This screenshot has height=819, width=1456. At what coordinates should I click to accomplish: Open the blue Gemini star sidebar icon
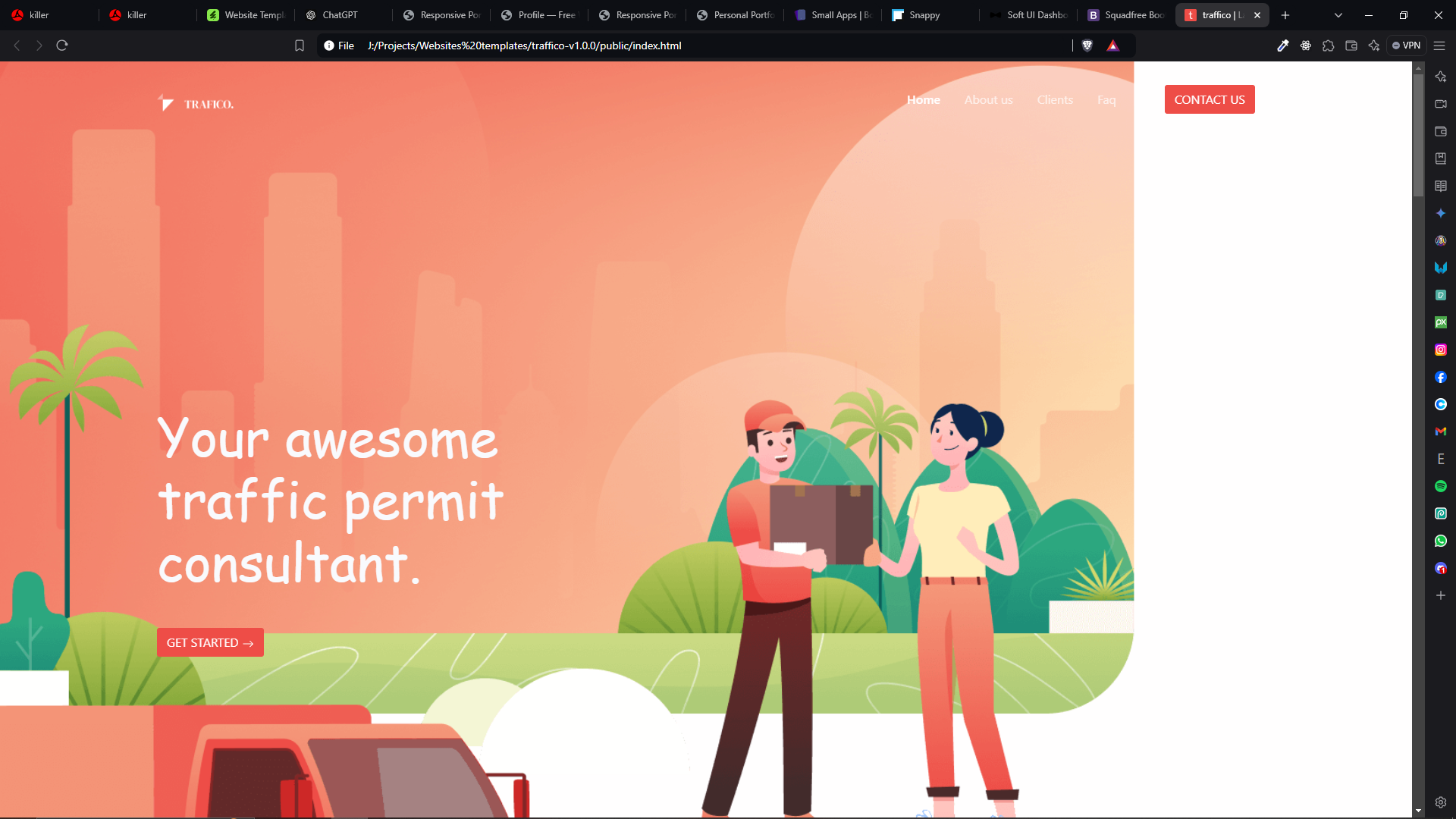tap(1441, 213)
